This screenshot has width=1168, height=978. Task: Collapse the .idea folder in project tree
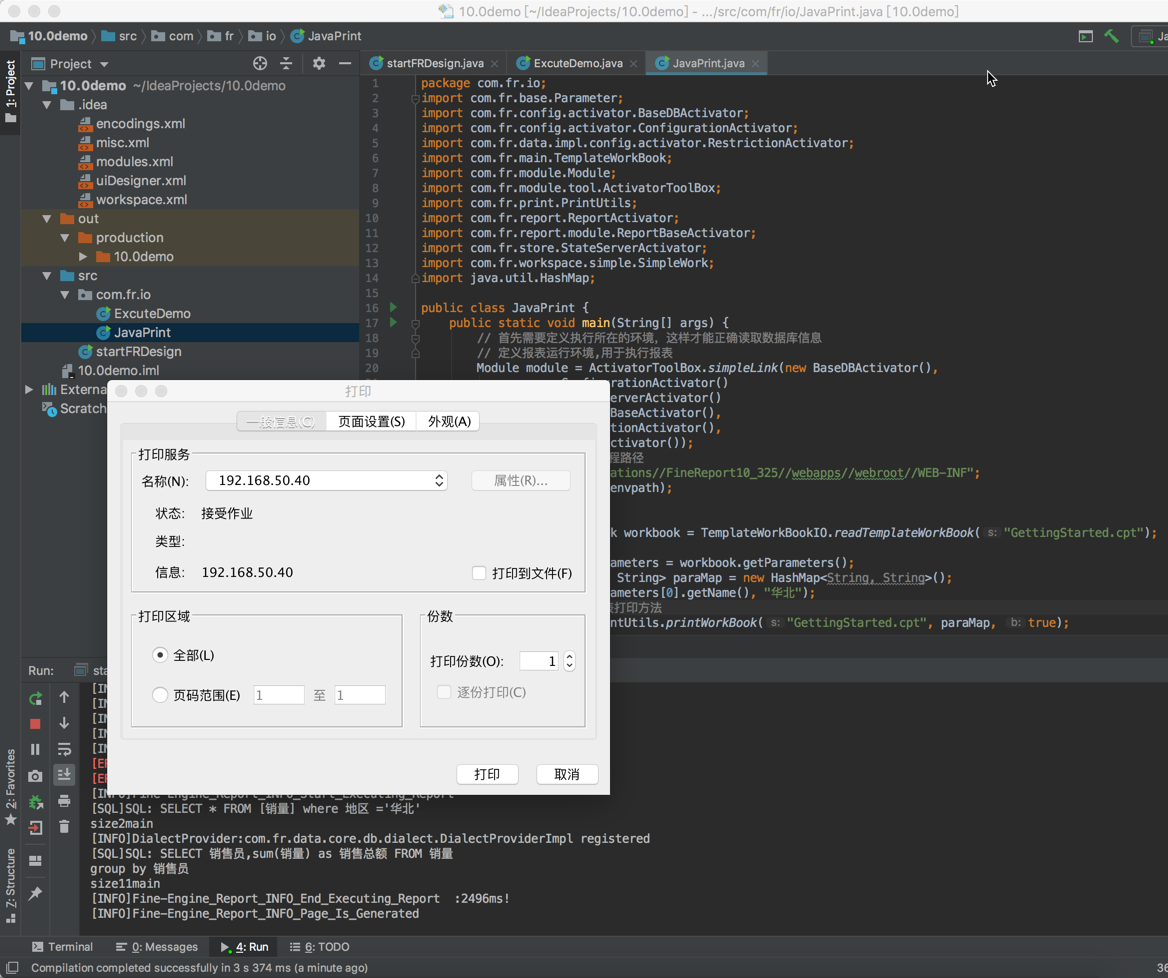pos(47,105)
